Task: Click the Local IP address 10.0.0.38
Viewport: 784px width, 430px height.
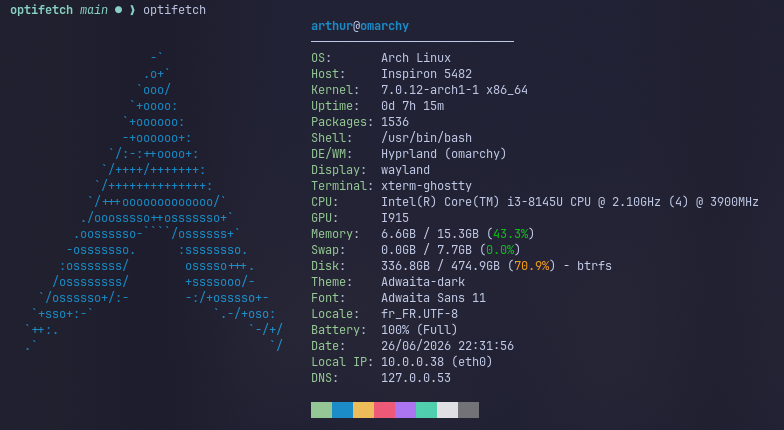Action: coord(412,362)
